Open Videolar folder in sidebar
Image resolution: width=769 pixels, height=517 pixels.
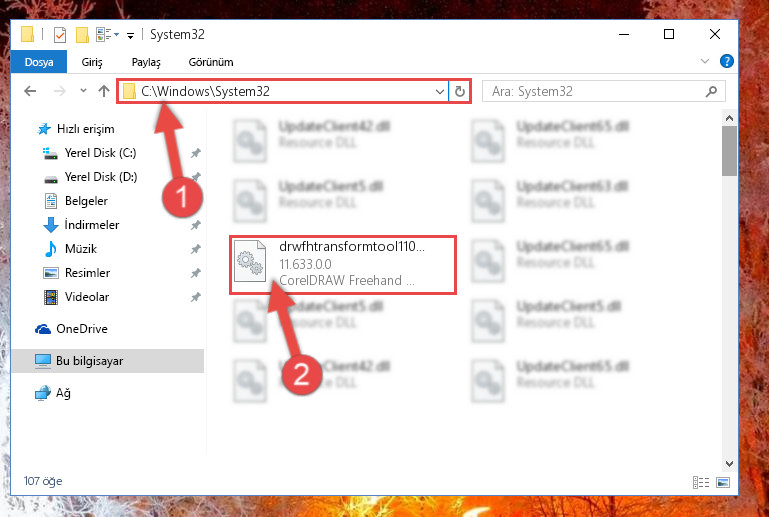pos(87,297)
